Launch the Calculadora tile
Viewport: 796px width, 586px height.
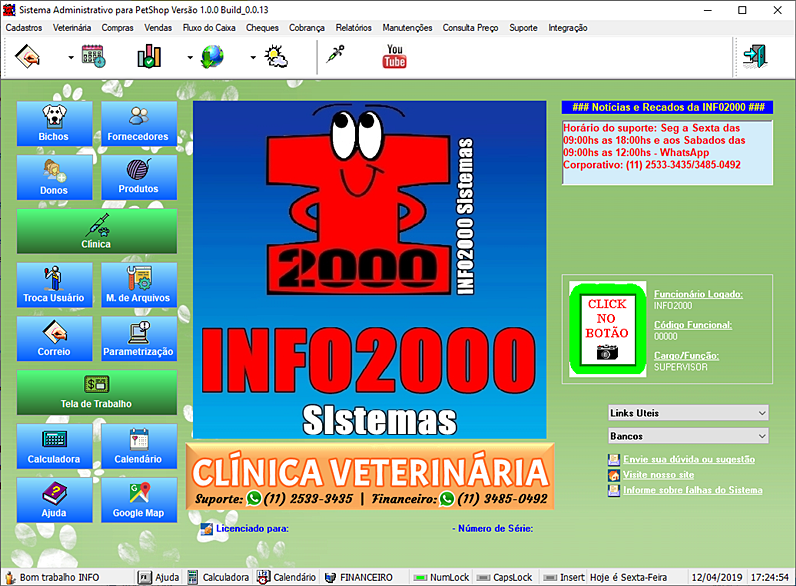tap(54, 446)
